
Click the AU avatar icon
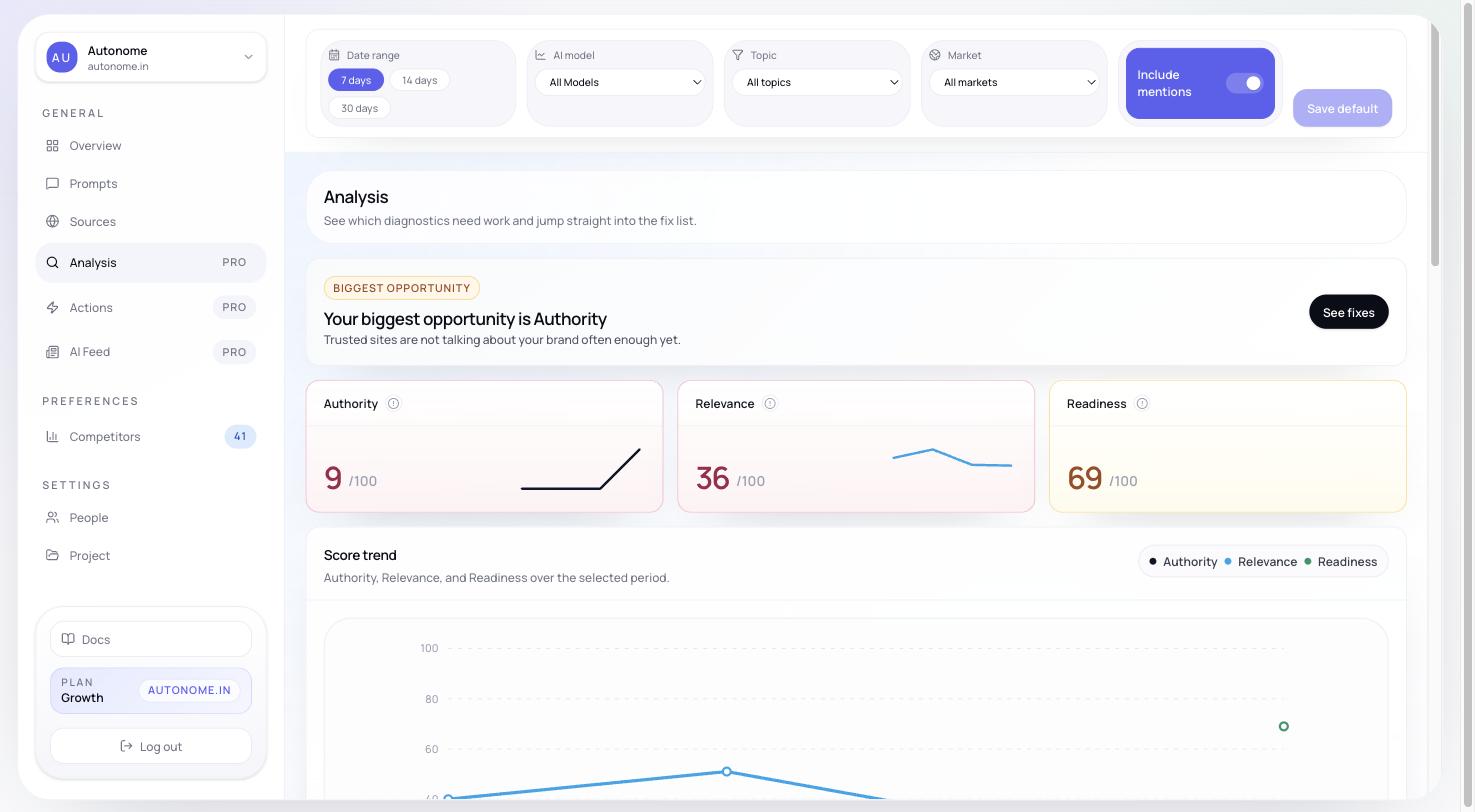(61, 58)
